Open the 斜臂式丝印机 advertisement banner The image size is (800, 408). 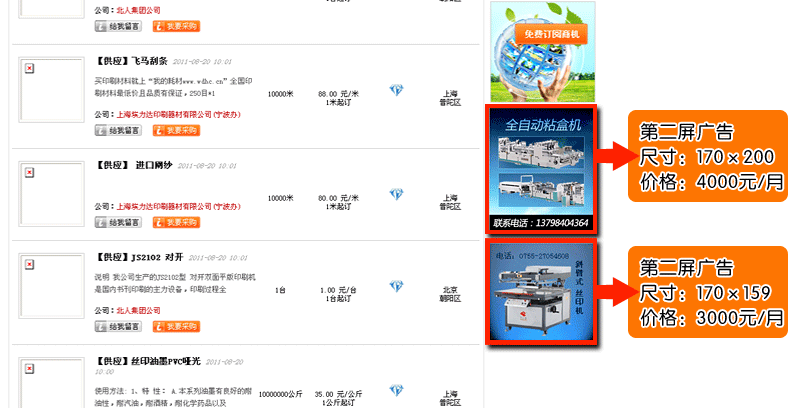[541, 292]
